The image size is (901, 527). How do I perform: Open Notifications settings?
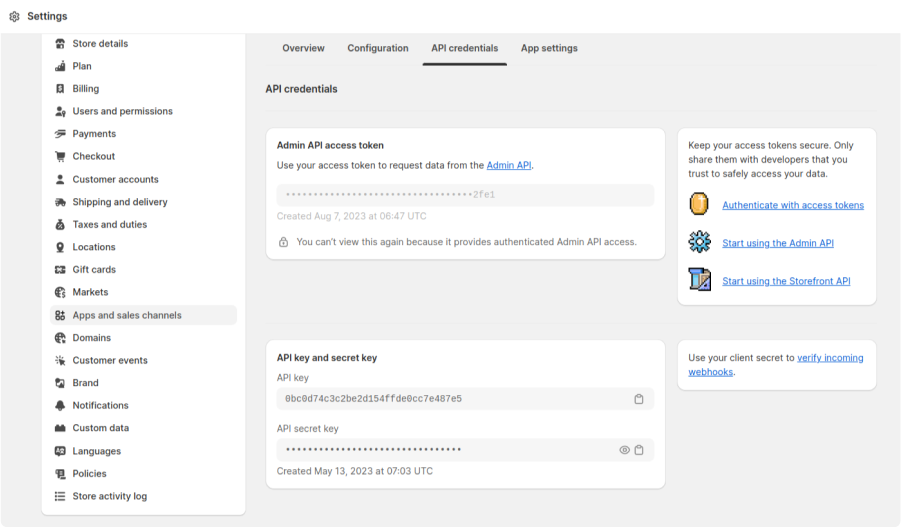(x=101, y=405)
